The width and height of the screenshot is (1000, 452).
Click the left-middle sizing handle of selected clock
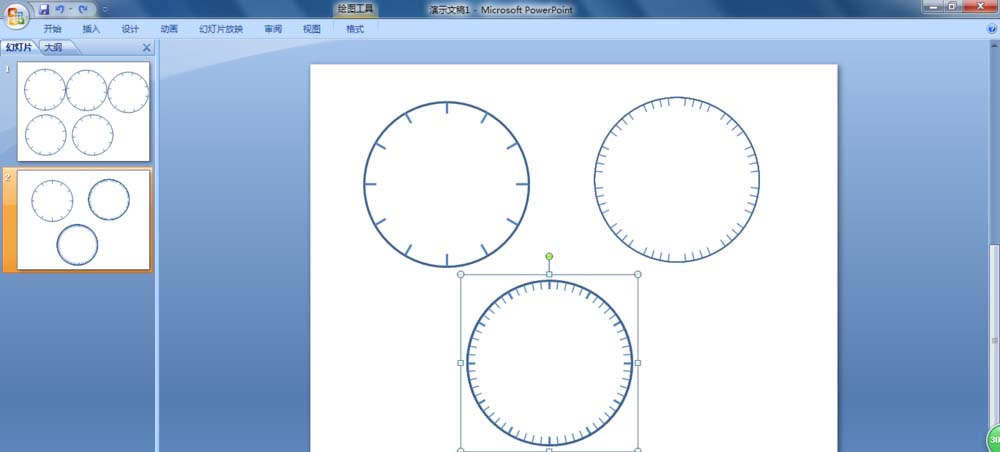click(x=460, y=363)
